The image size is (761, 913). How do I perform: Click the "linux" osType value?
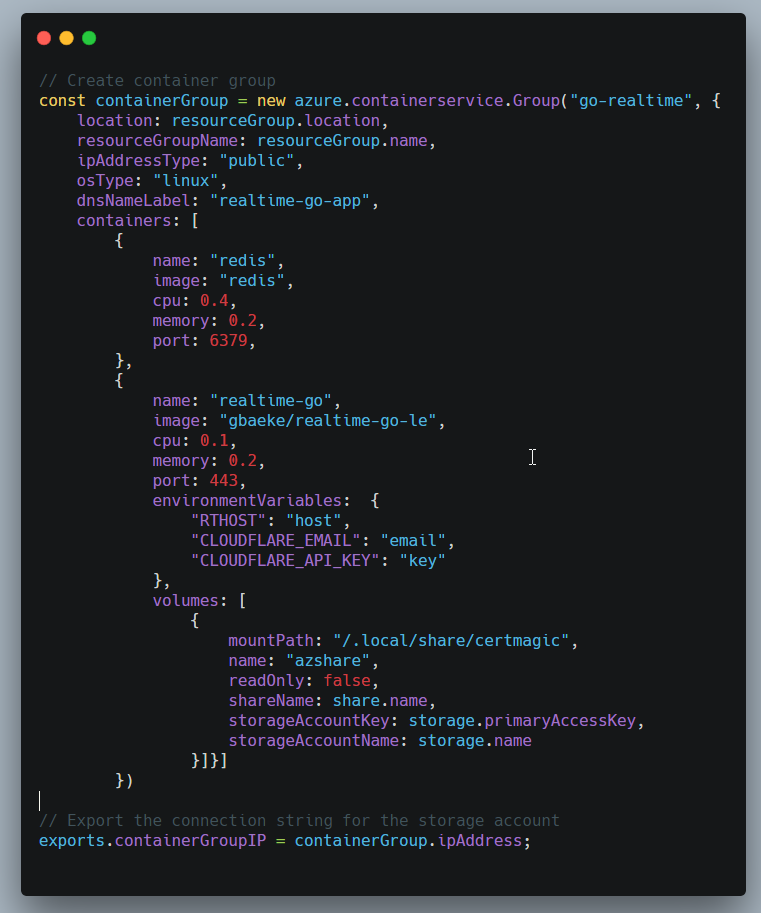click(x=190, y=181)
